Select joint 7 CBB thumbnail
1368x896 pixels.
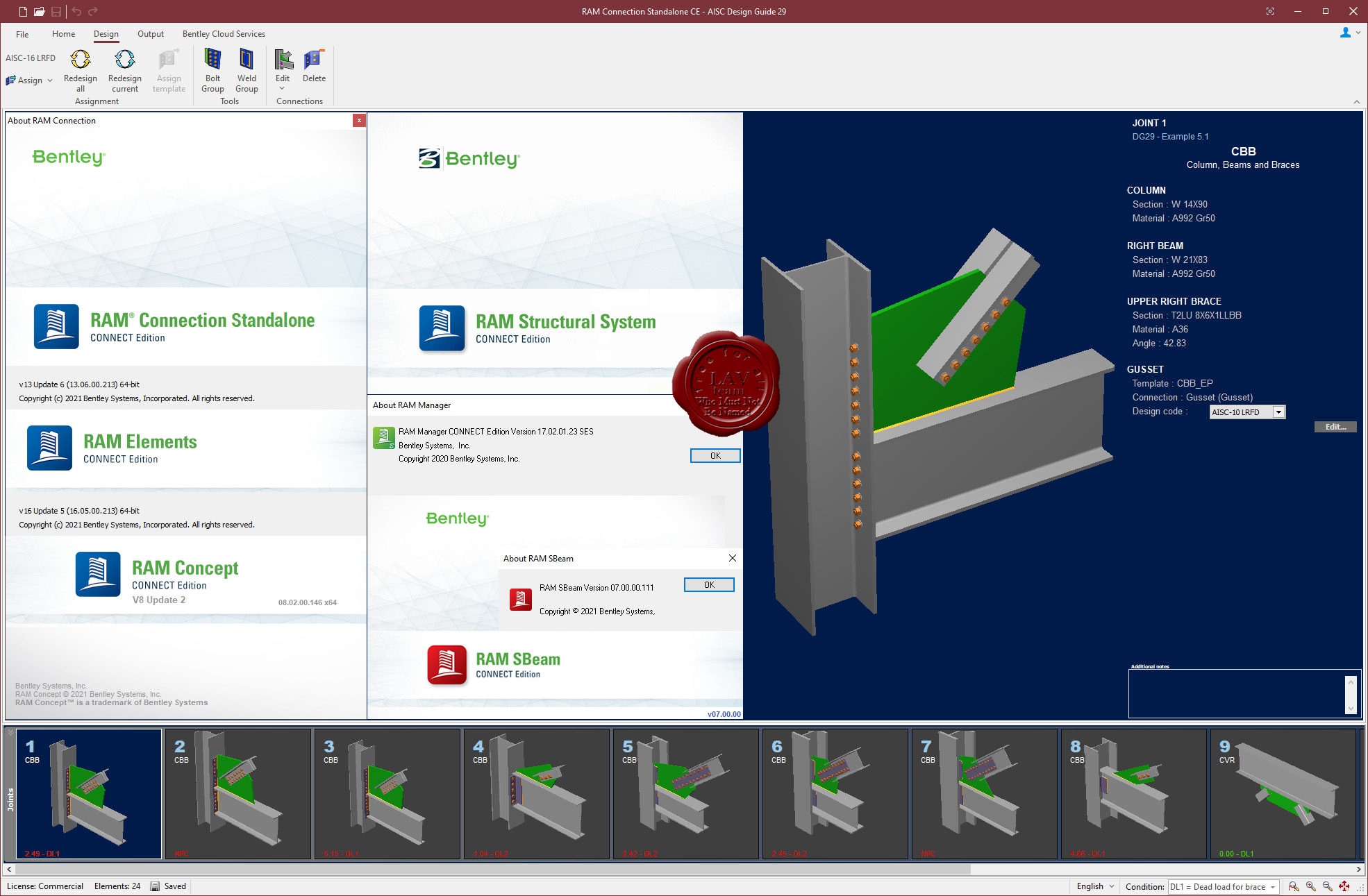[x=985, y=794]
